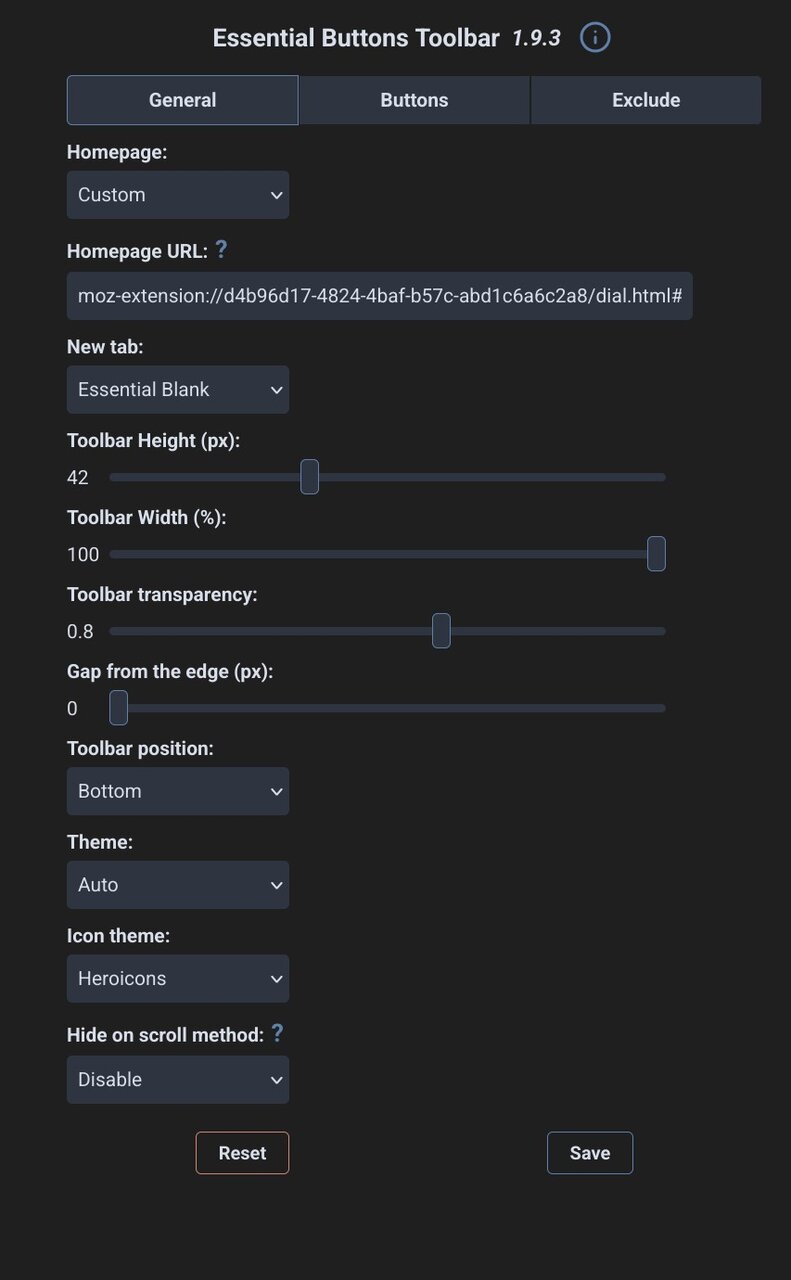Expand the Hide on scroll method dropdown

tap(178, 1080)
